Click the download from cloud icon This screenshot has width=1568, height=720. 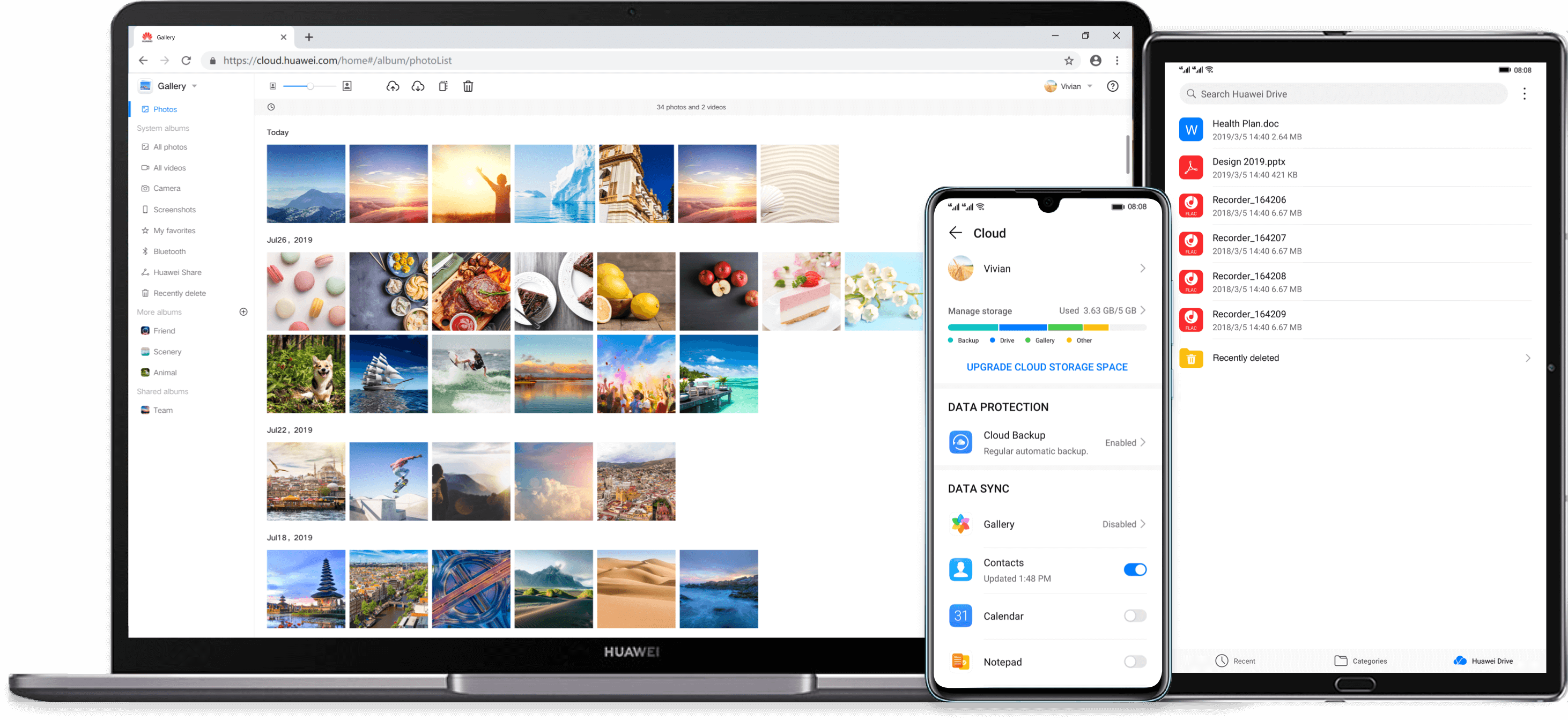(418, 86)
